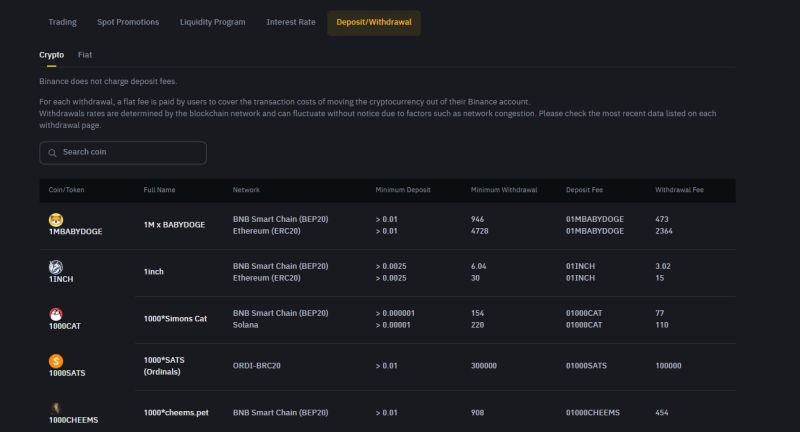Click the Coin/Token column header

(66, 190)
